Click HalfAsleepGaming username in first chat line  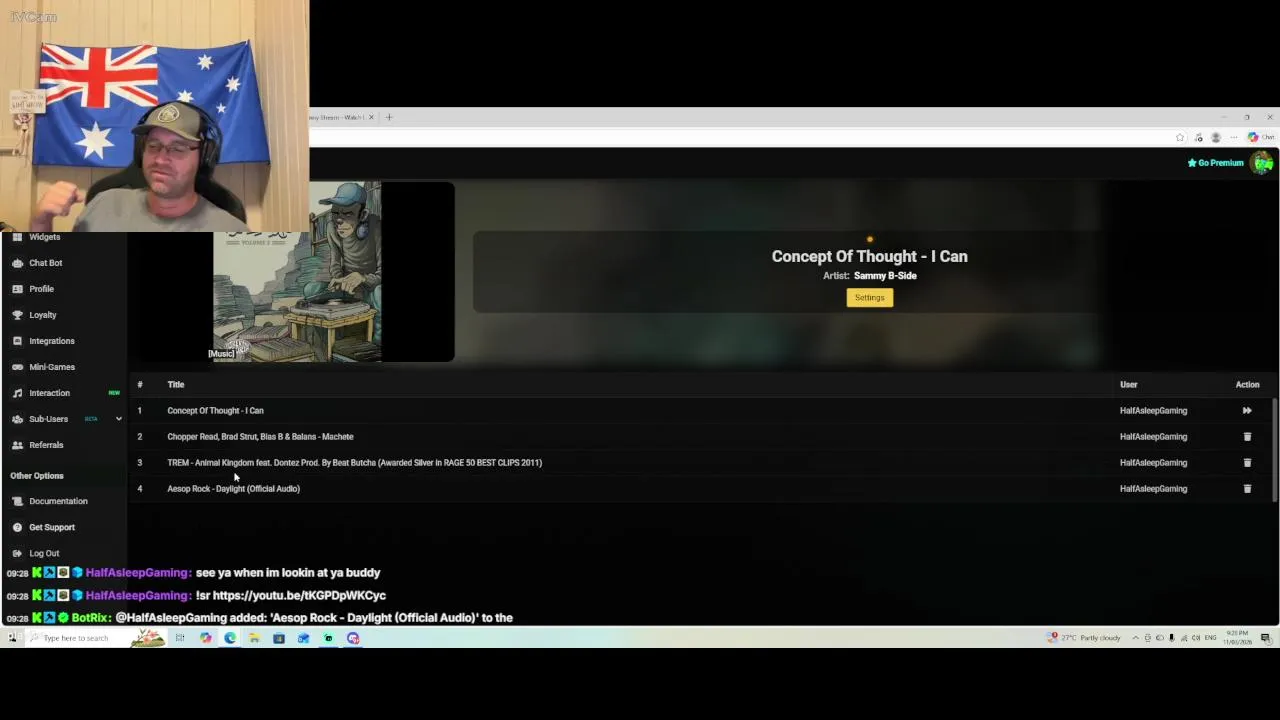(x=136, y=573)
